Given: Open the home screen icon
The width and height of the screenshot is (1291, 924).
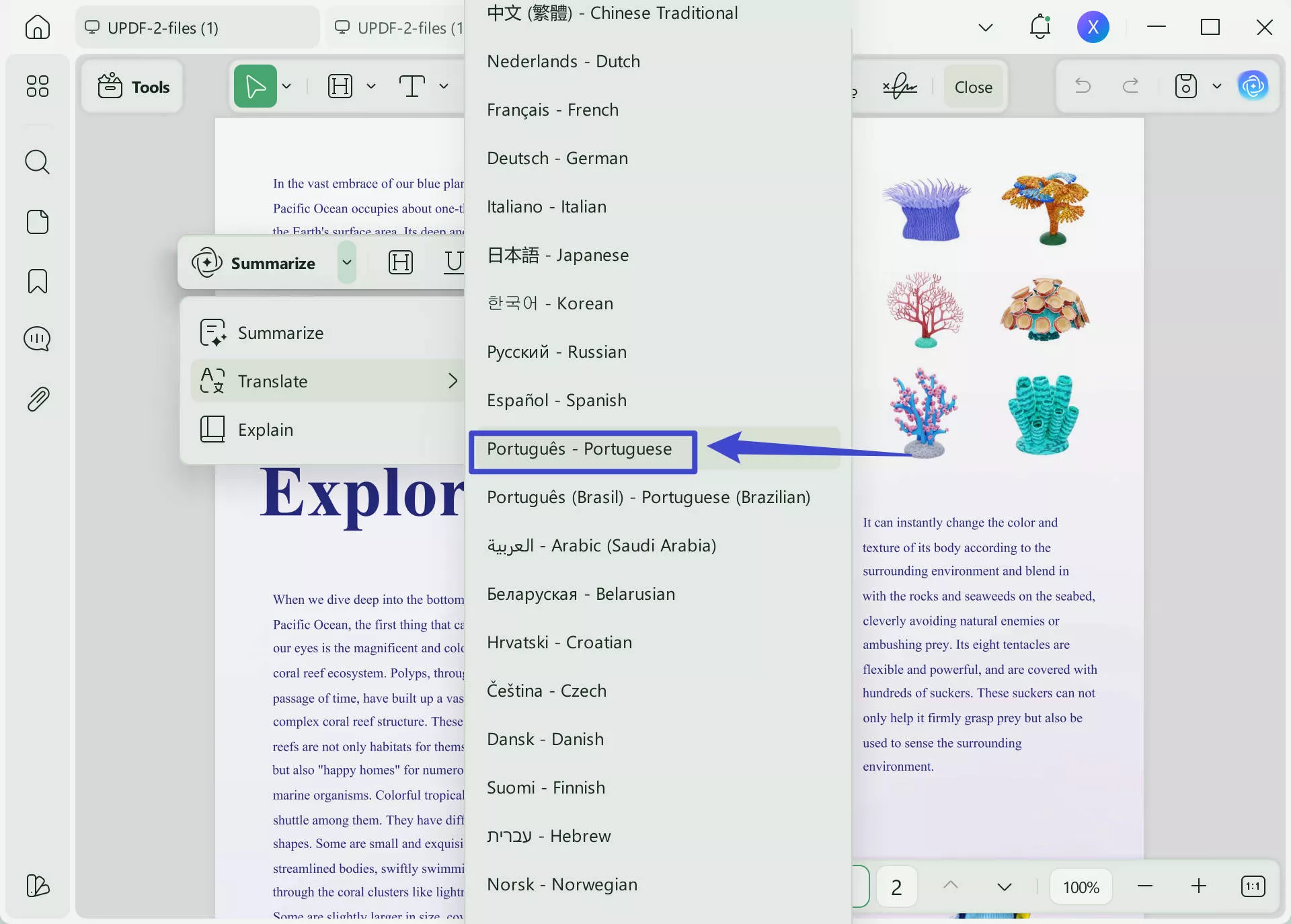Looking at the screenshot, I should click(x=38, y=28).
